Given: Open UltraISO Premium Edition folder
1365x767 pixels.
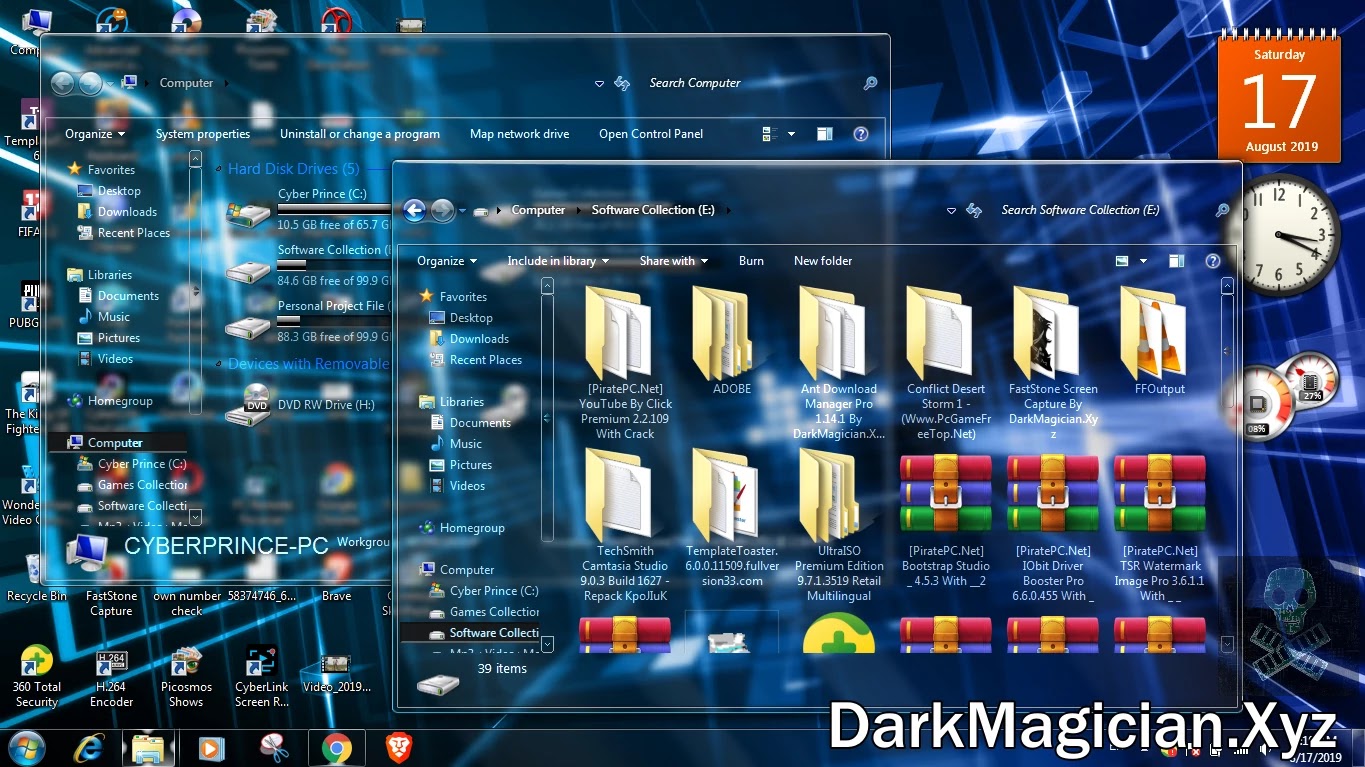Looking at the screenshot, I should click(838, 524).
